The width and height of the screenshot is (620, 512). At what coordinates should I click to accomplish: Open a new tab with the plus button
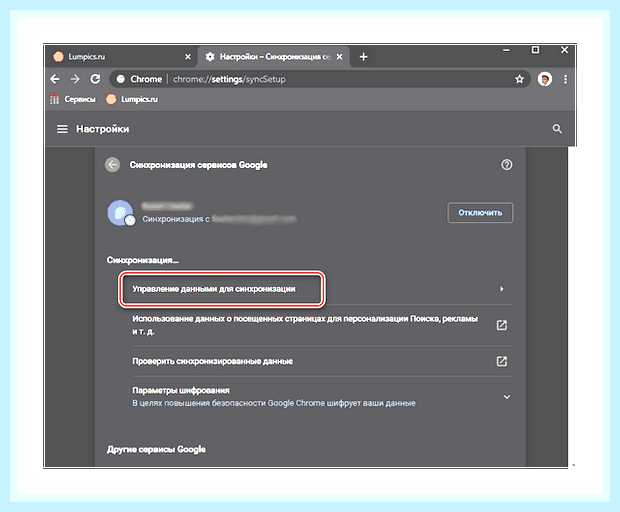[363, 57]
